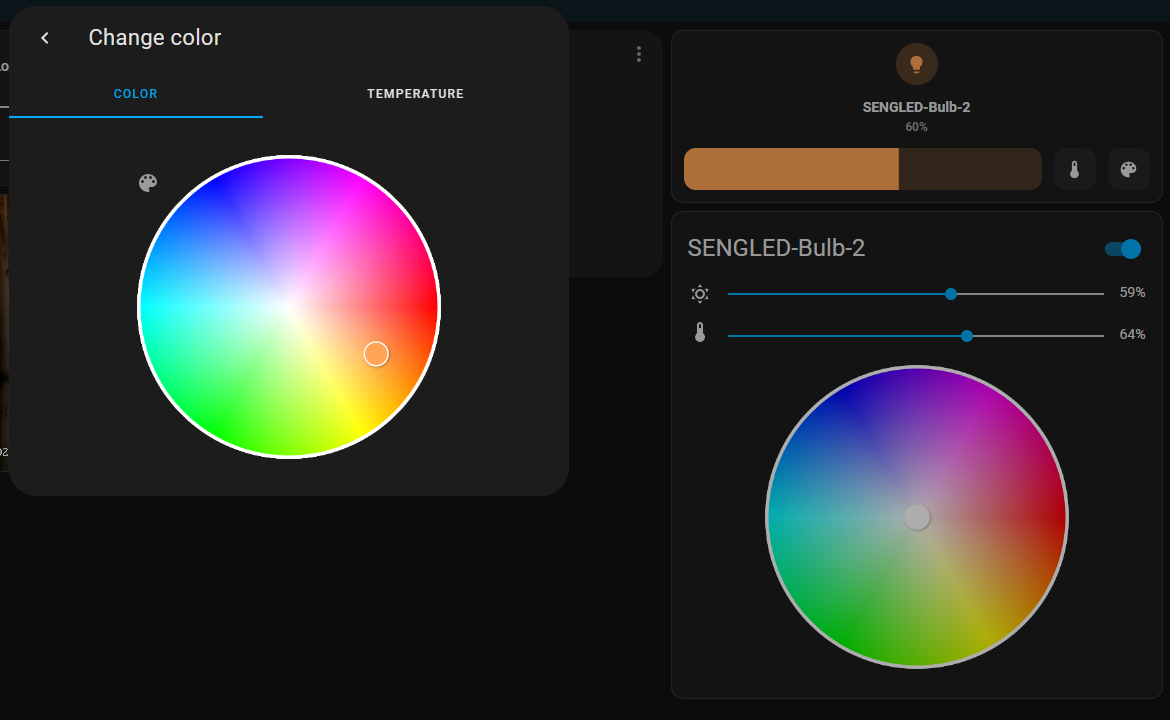Select the thermometer icon button on the bulb card

click(1074, 169)
